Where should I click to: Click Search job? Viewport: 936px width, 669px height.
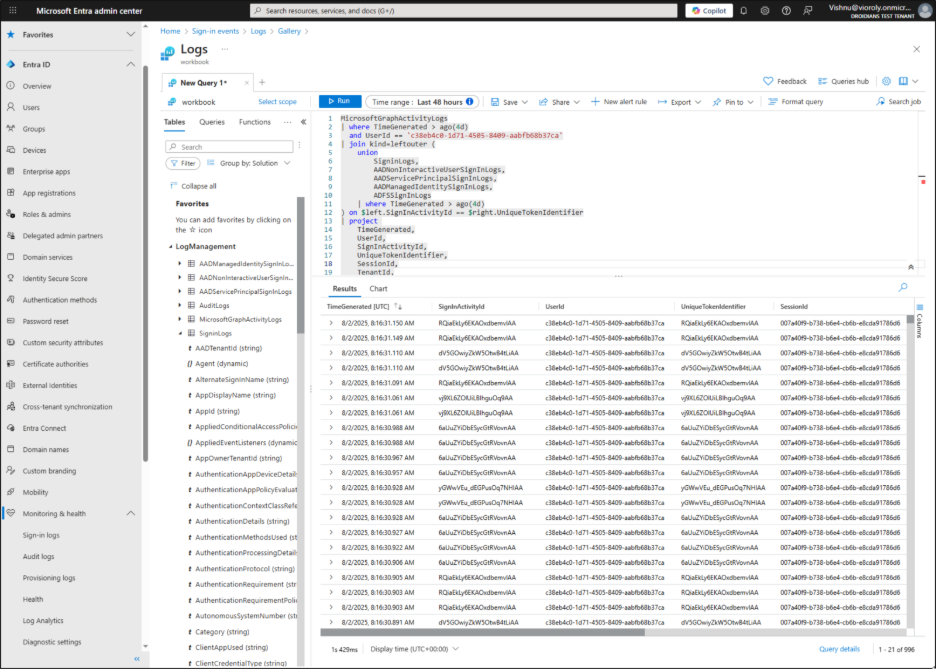coord(898,102)
